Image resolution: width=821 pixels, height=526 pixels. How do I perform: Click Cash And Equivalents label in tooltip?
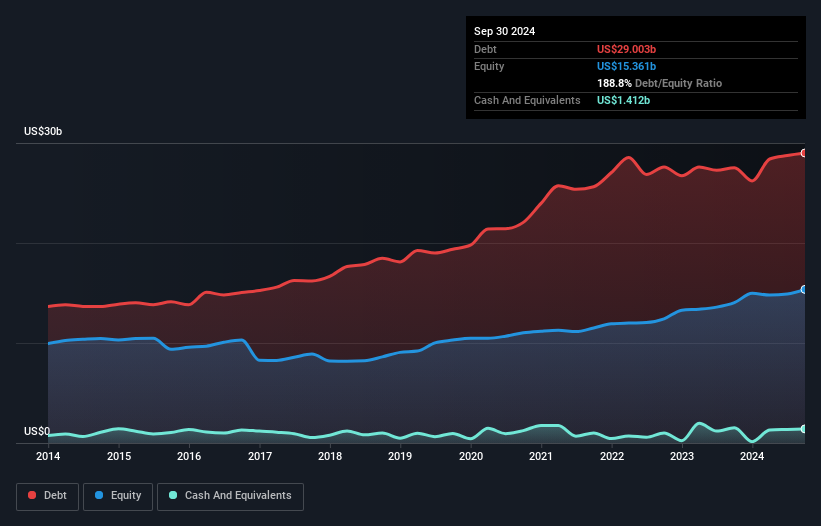pos(527,100)
